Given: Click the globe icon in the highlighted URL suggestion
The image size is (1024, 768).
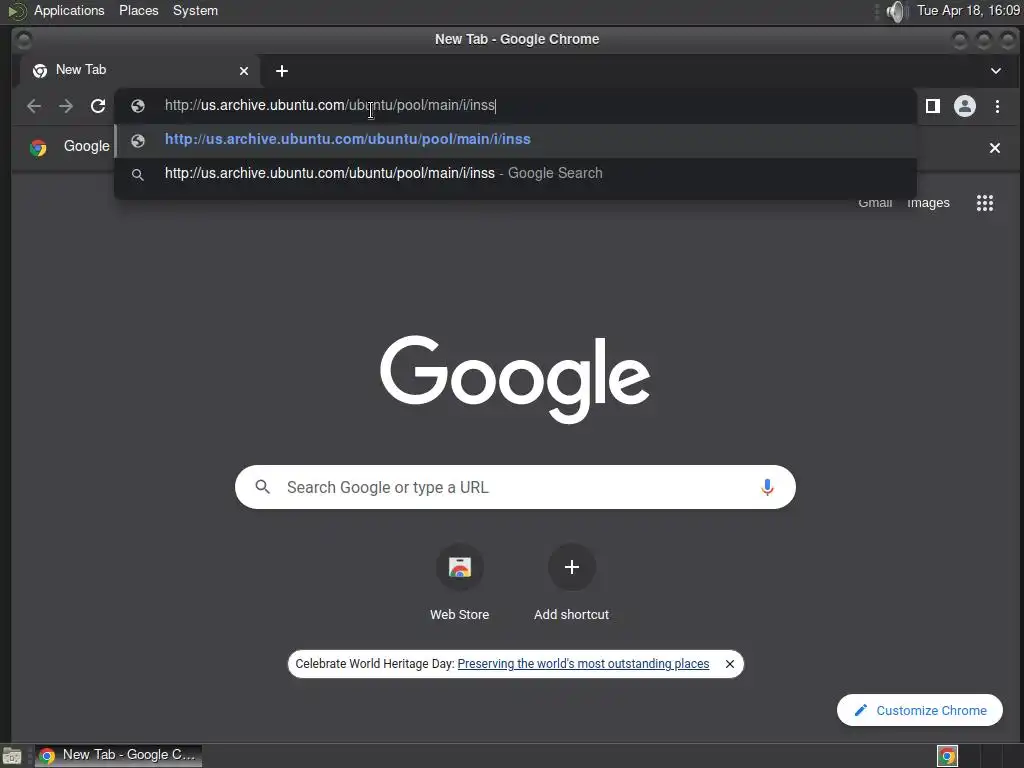Looking at the screenshot, I should click(x=138, y=140).
